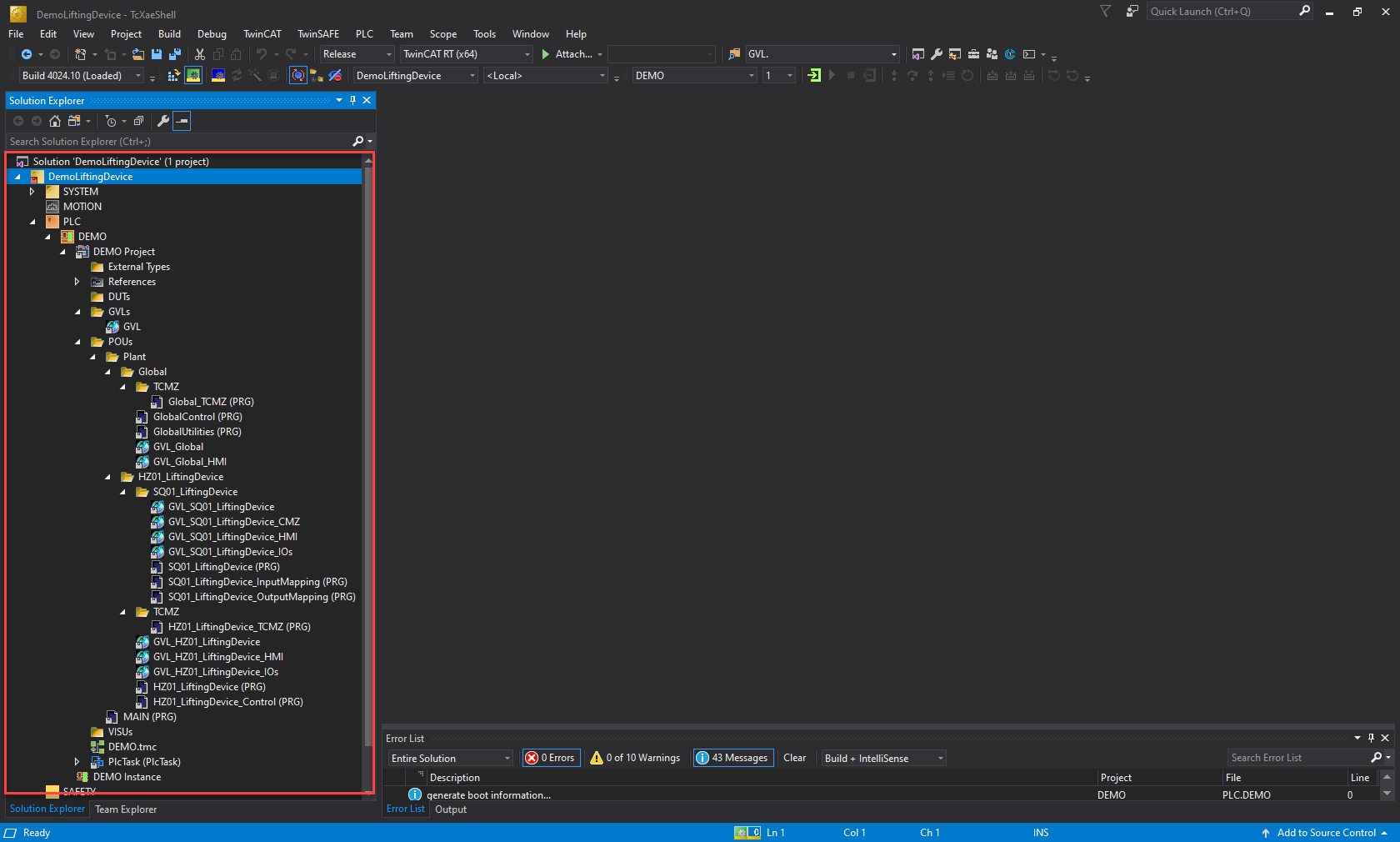Toggle the 0 of 10 Warnings filter
The image size is (1400, 842).
(635, 758)
